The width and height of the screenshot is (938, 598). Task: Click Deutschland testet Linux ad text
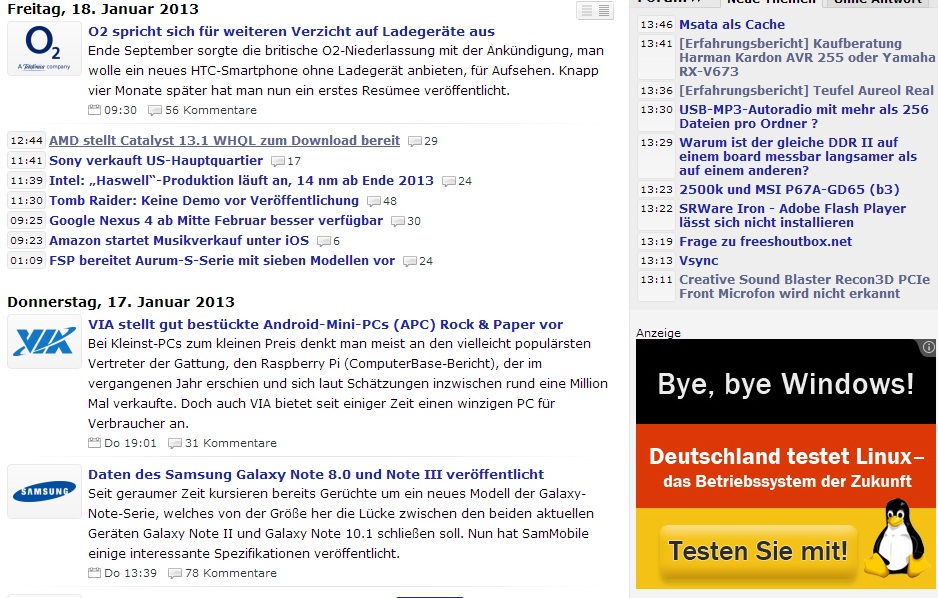click(x=787, y=456)
